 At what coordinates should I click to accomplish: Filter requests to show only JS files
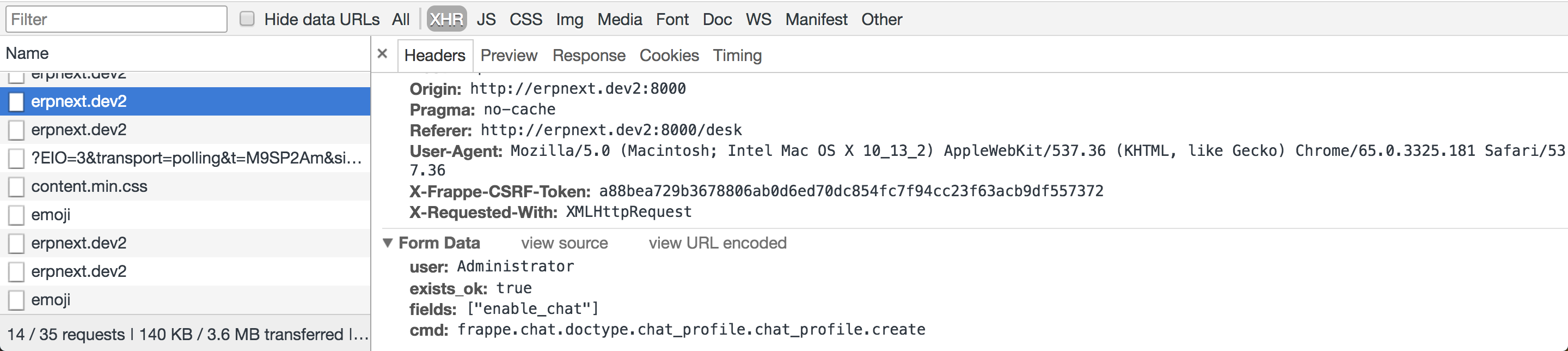pos(486,19)
